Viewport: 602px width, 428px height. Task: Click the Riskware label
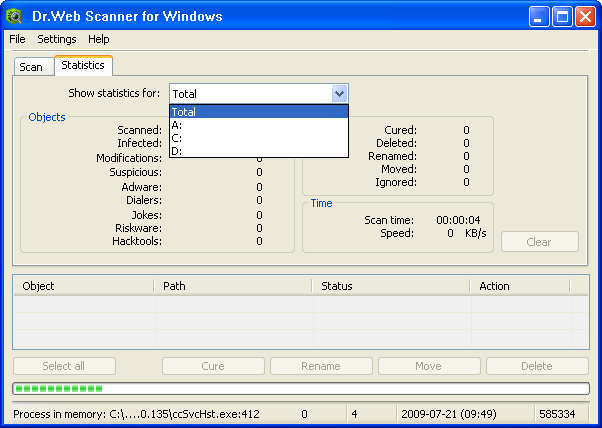(x=138, y=228)
